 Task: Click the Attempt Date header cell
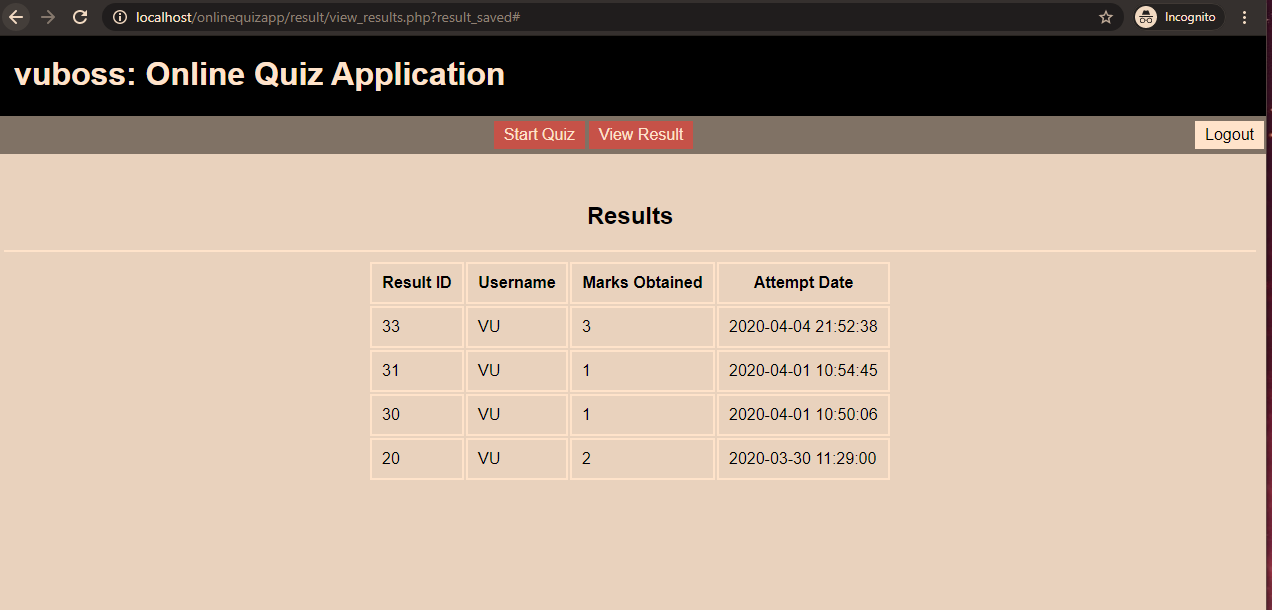pos(803,282)
